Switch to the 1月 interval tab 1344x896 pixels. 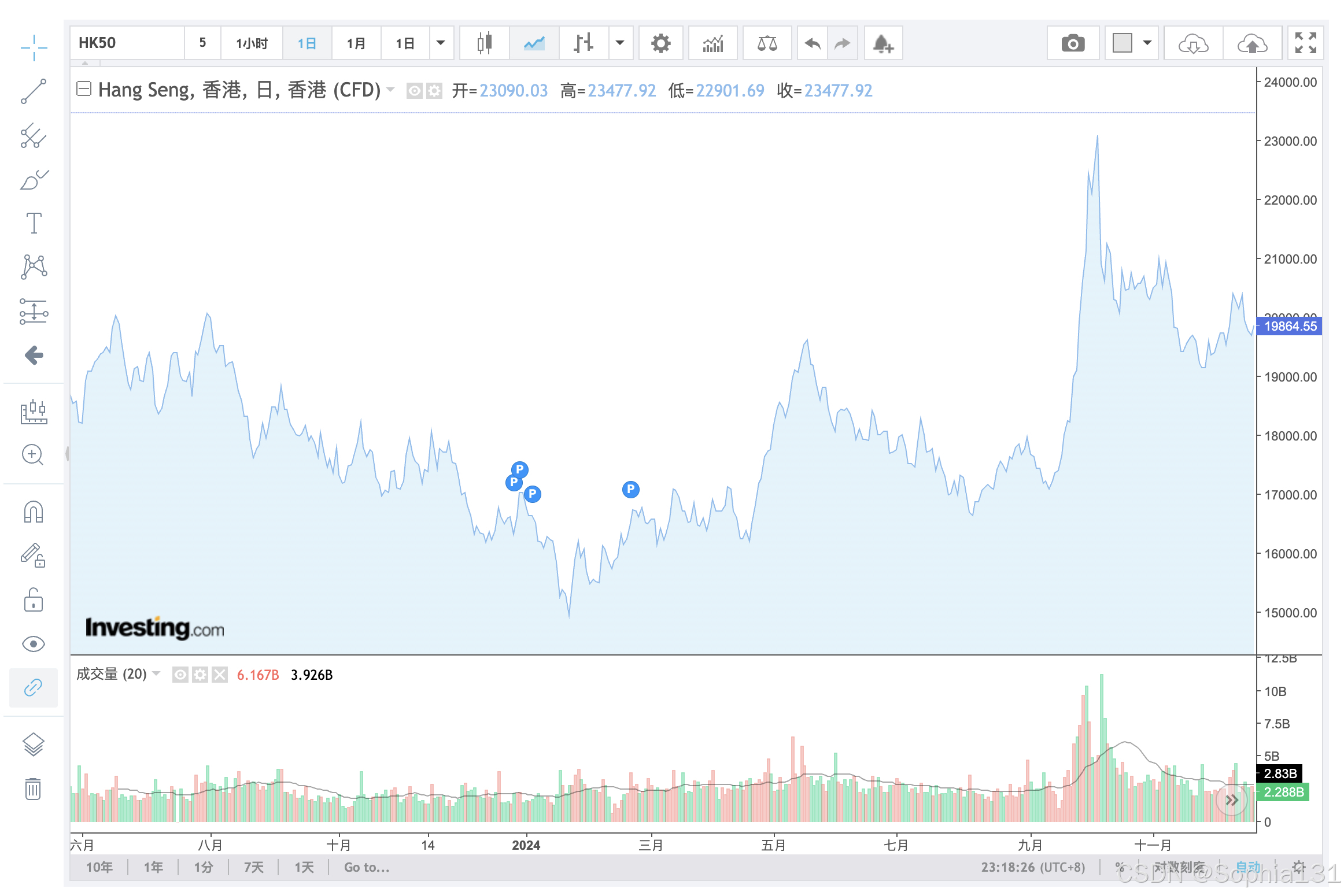(x=356, y=43)
